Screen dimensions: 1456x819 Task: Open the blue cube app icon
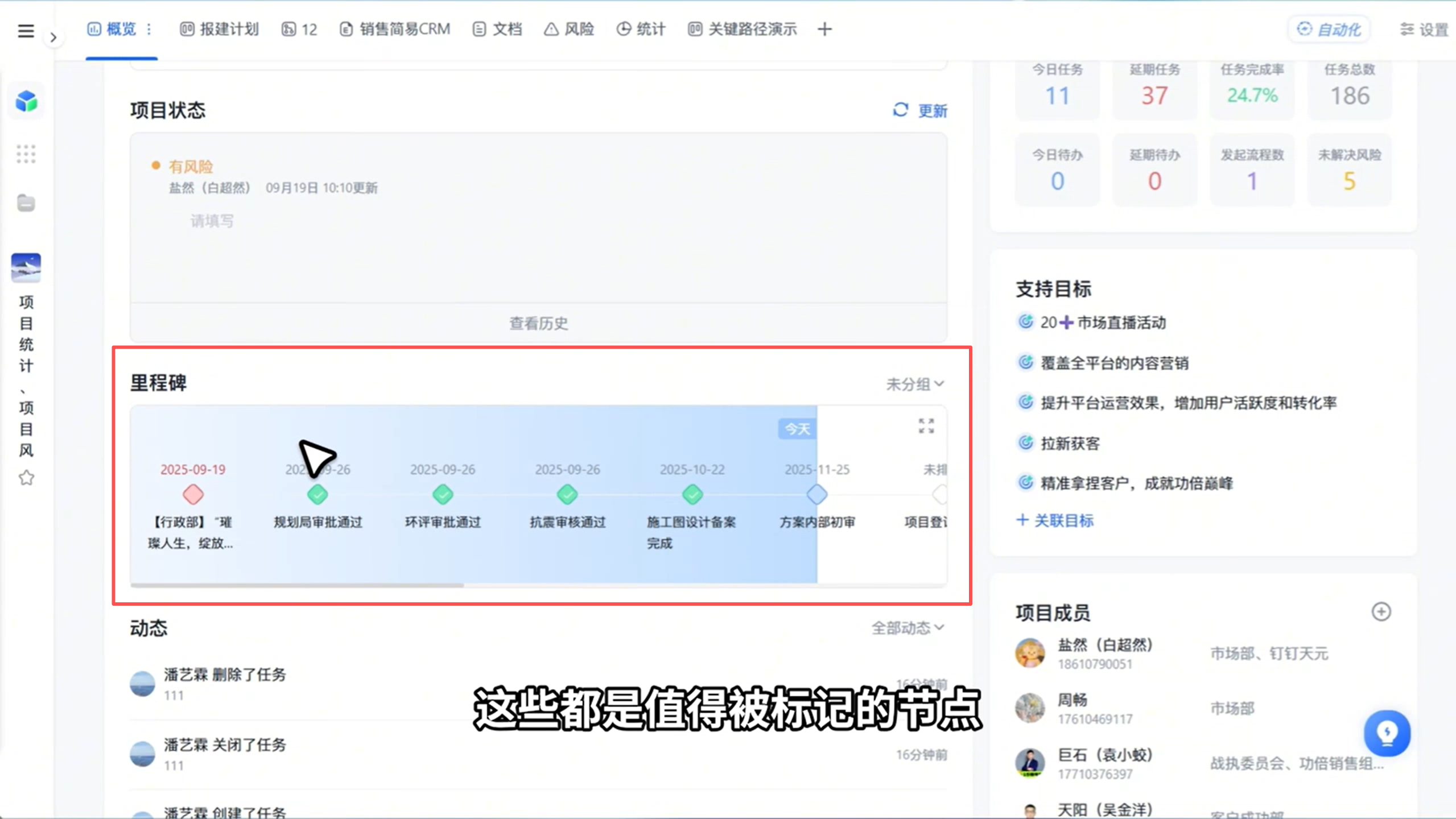click(x=26, y=102)
